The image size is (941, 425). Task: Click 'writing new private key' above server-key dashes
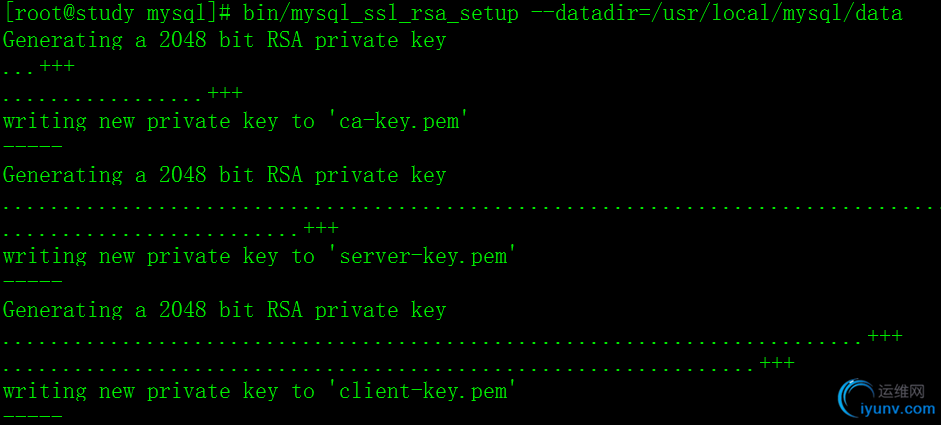click(x=140, y=256)
